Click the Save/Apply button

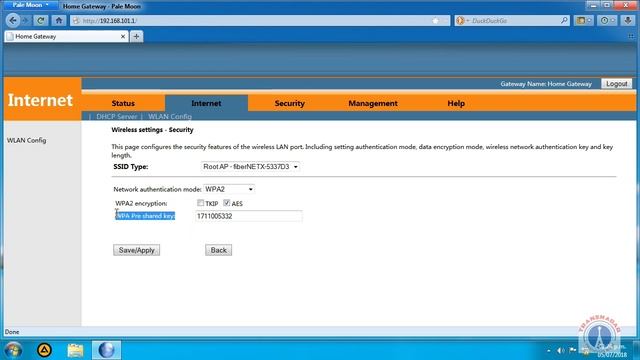tap(136, 250)
